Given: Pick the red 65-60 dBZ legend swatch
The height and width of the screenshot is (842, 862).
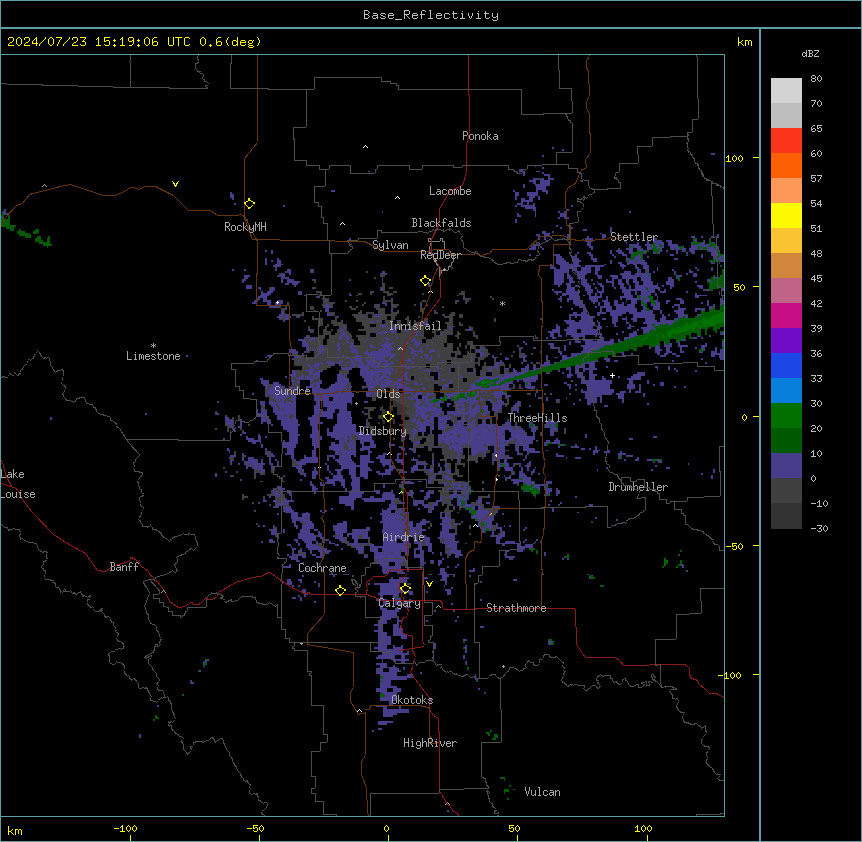Looking at the screenshot, I should (x=786, y=141).
